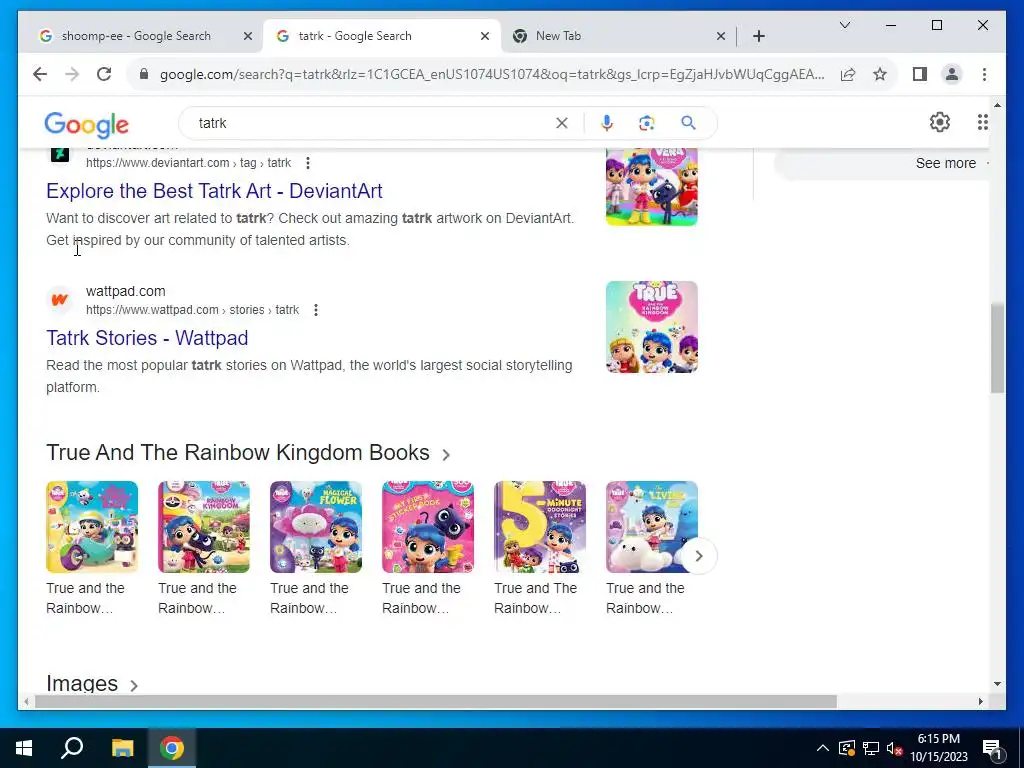Reload the current page

click(104, 74)
